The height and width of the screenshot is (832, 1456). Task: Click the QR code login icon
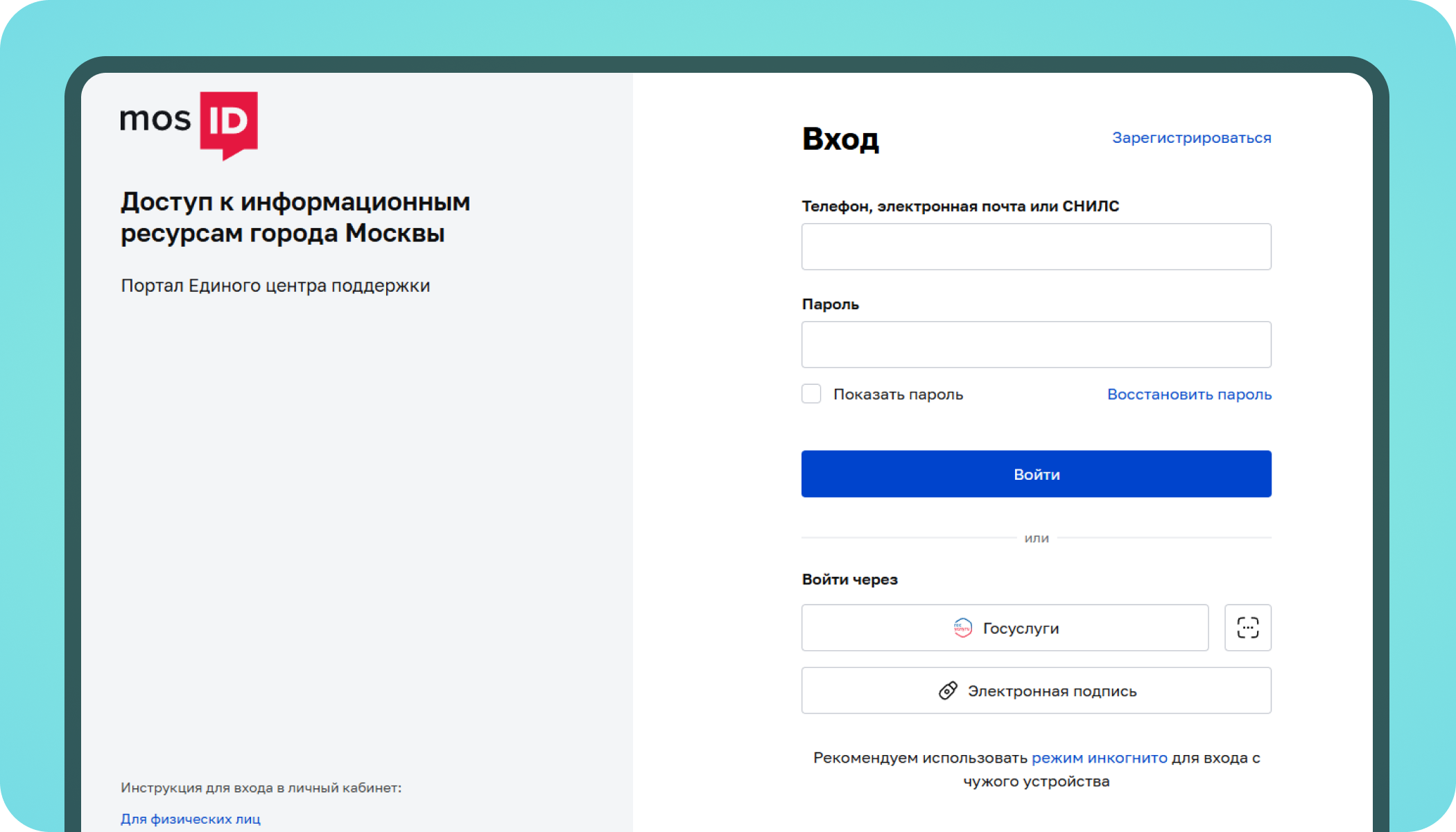(1247, 627)
